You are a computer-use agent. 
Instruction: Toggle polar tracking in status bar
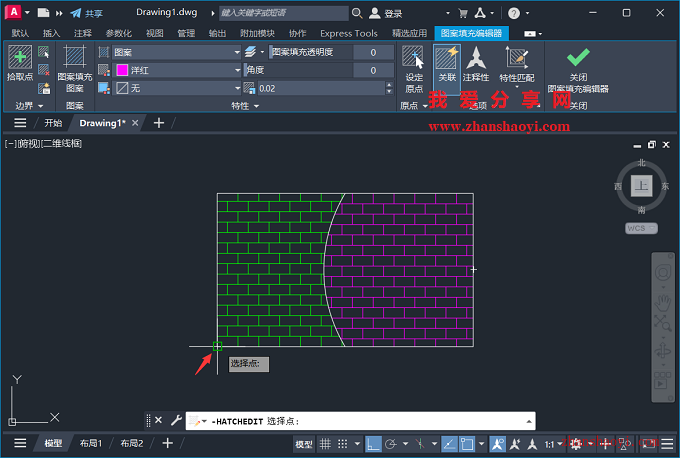tap(391, 444)
